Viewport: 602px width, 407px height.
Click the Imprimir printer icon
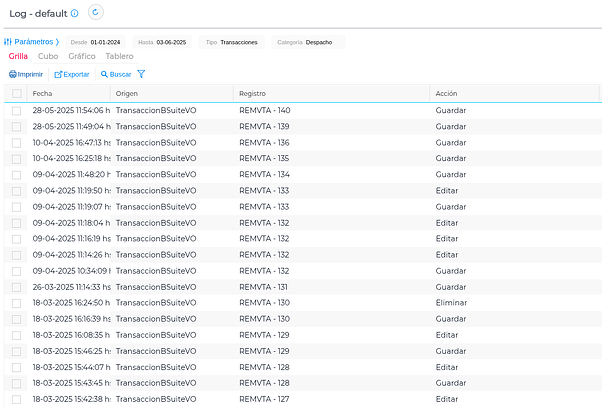point(13,74)
